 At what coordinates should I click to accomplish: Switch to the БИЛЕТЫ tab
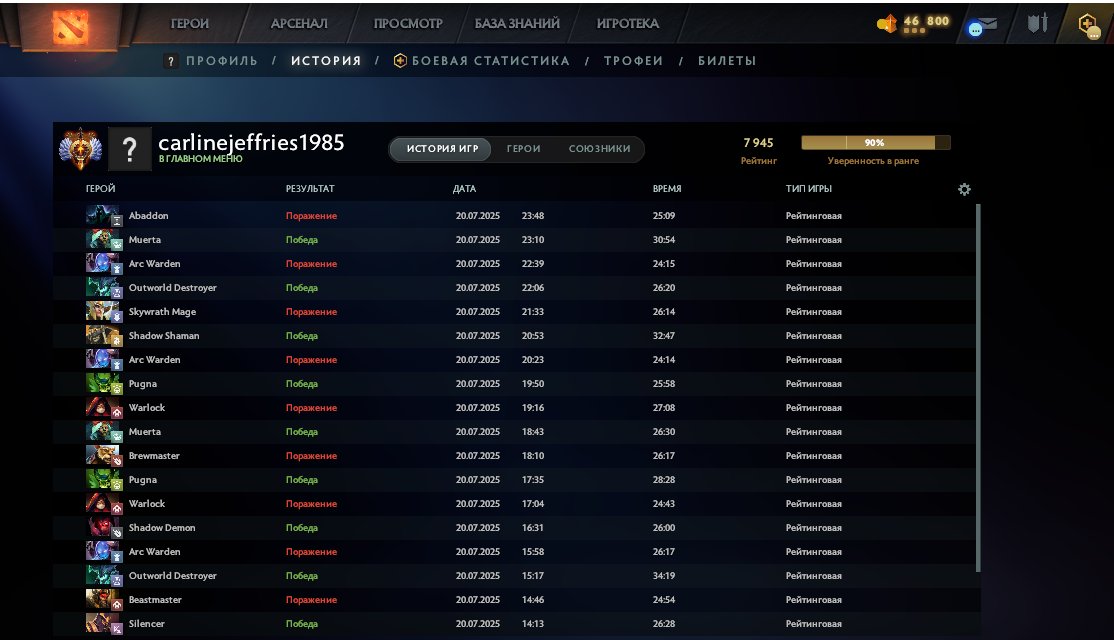(727, 61)
